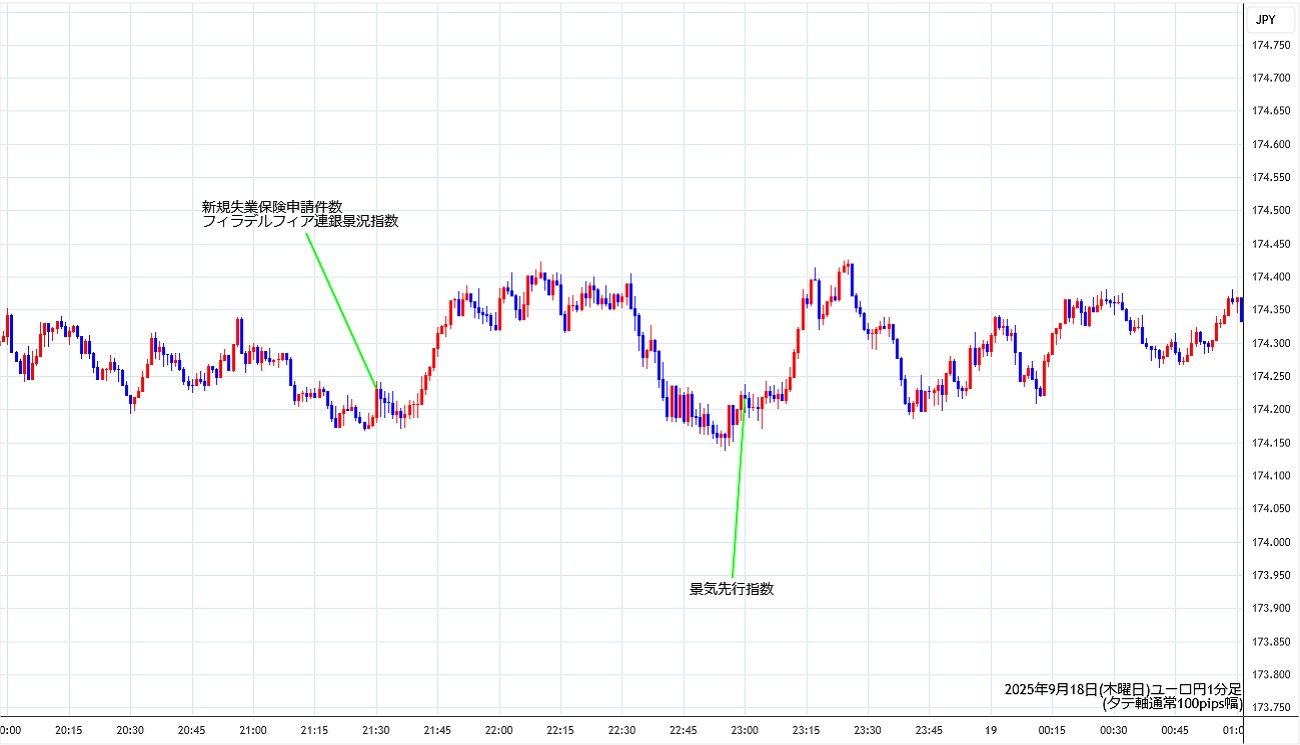Select the 174.450 price axis label

[x=1272, y=244]
